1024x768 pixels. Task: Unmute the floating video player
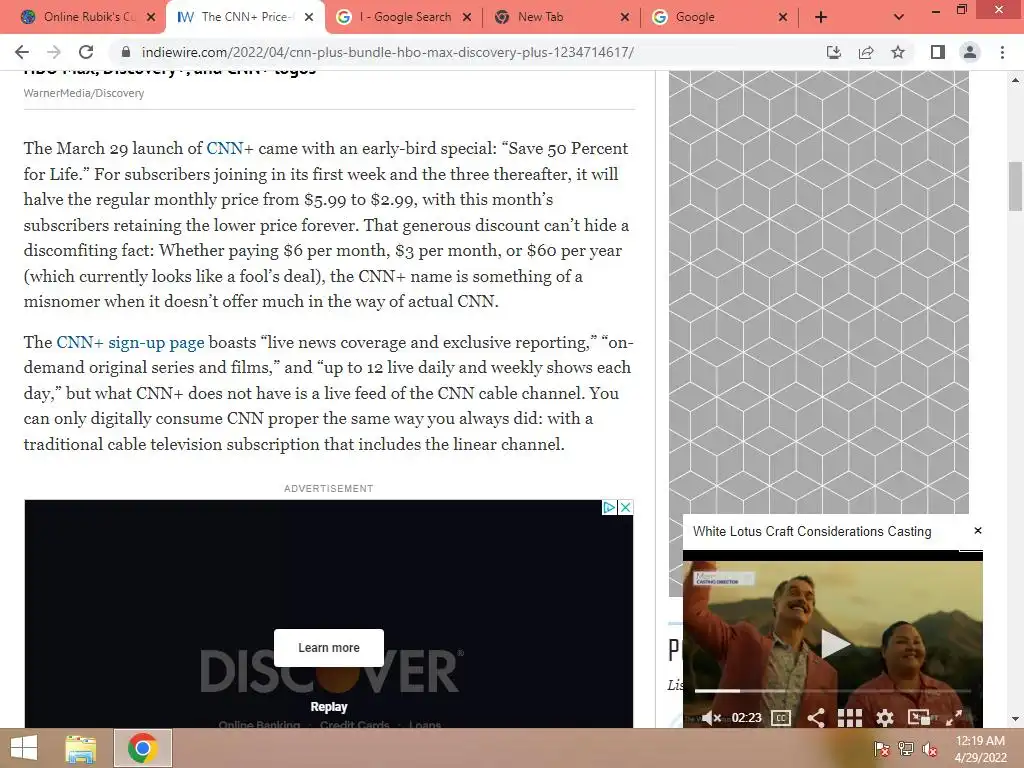pos(711,718)
